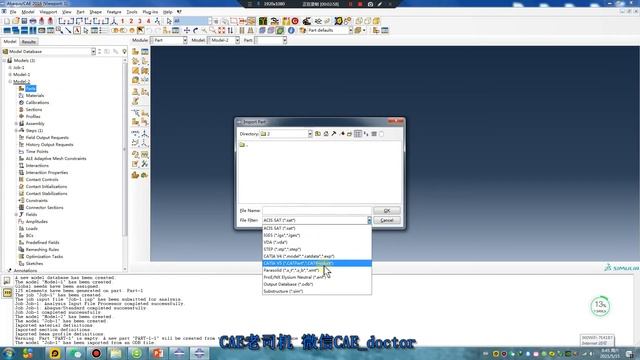Open the red recorder app on taskbar
This screenshot has height=360, width=640.
pyautogui.click(x=96, y=353)
